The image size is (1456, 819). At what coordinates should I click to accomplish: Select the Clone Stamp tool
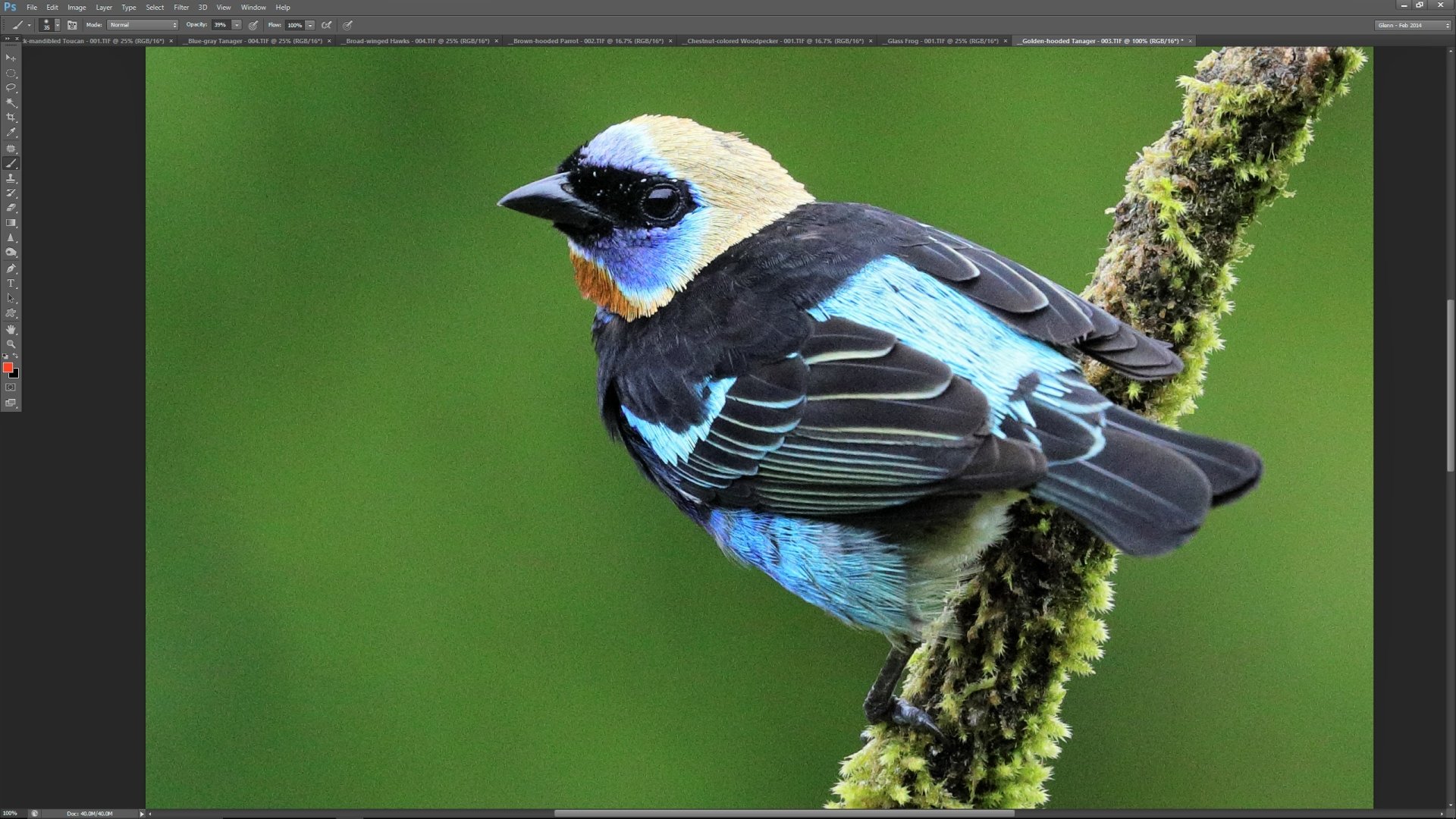(11, 178)
